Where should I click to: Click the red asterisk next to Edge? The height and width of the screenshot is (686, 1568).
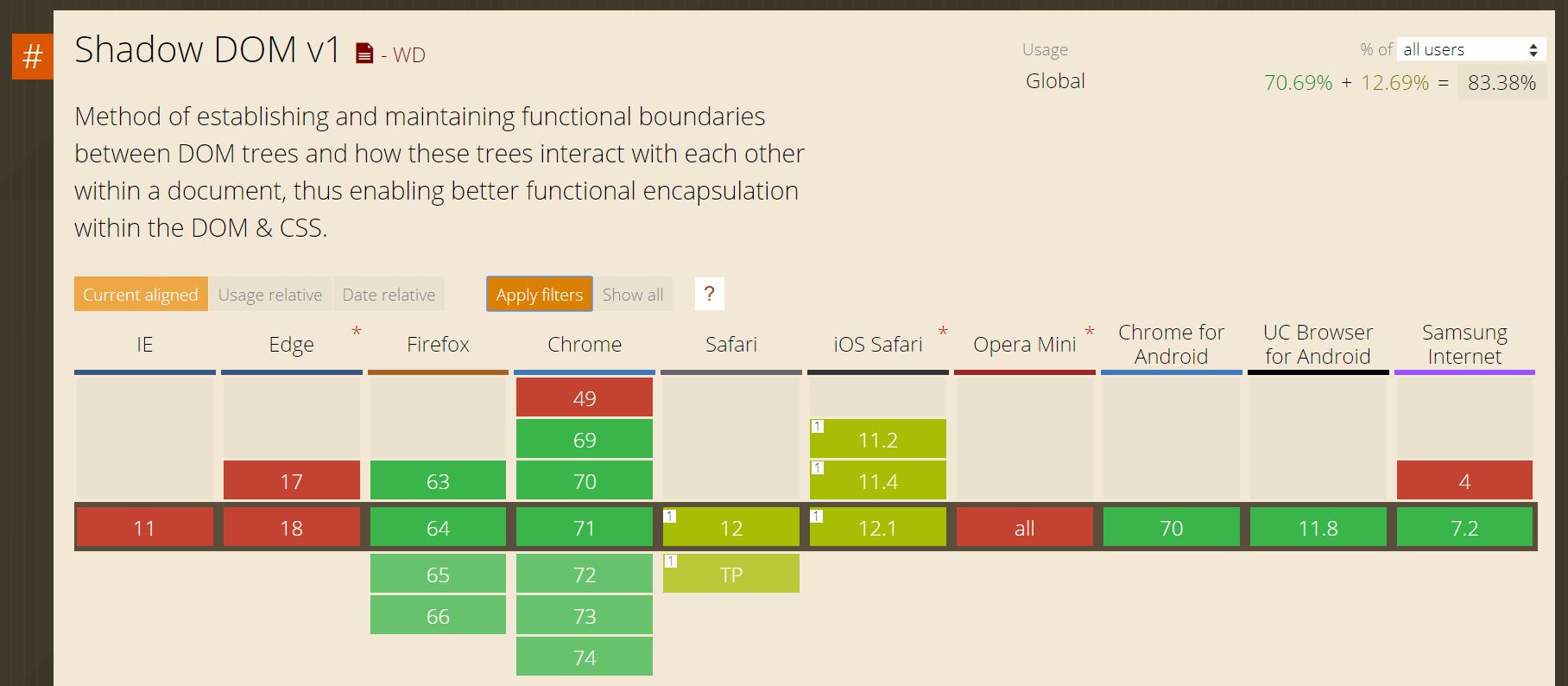pos(357,332)
